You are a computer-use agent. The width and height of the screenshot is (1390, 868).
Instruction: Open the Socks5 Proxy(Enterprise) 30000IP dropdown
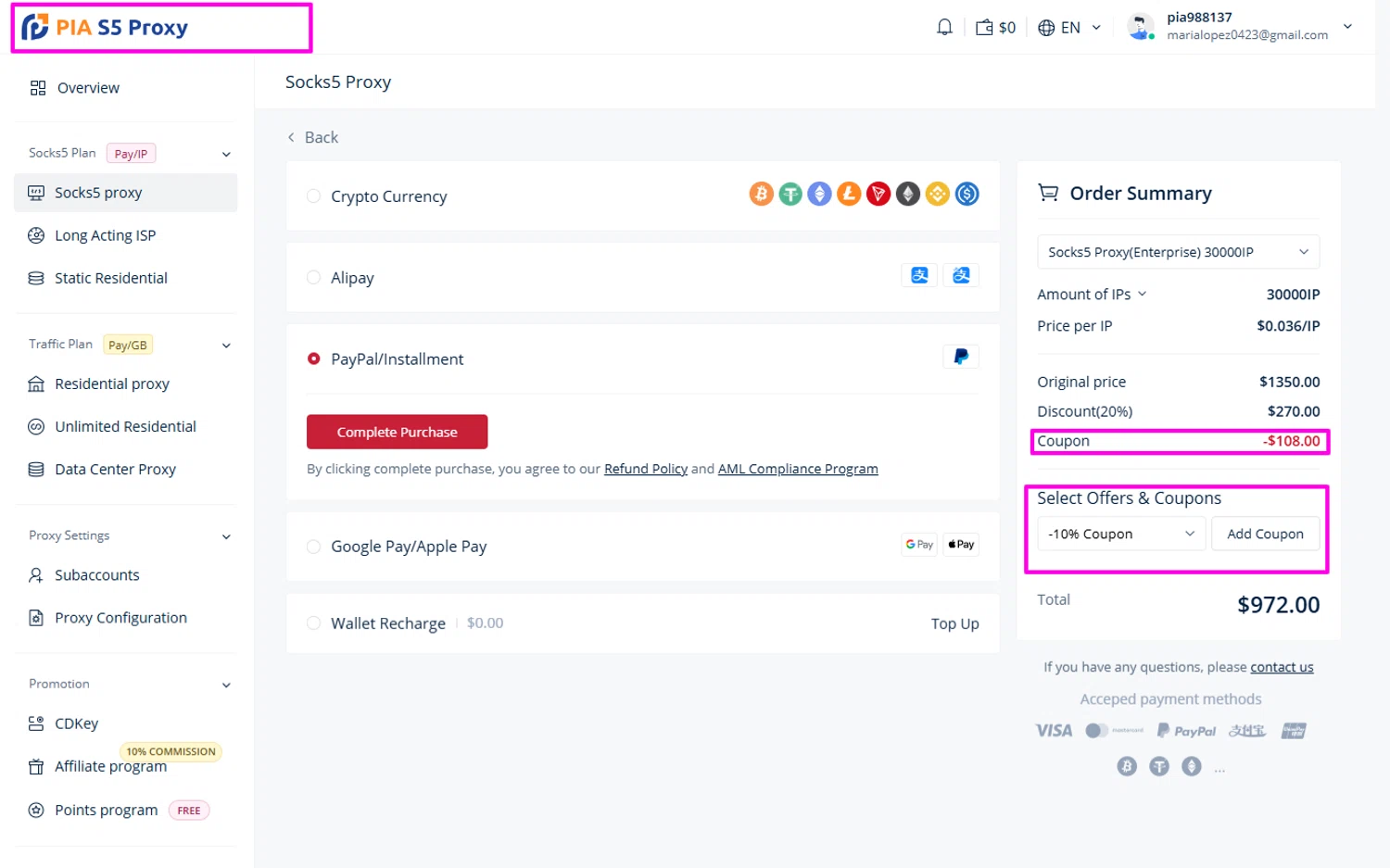click(x=1178, y=252)
